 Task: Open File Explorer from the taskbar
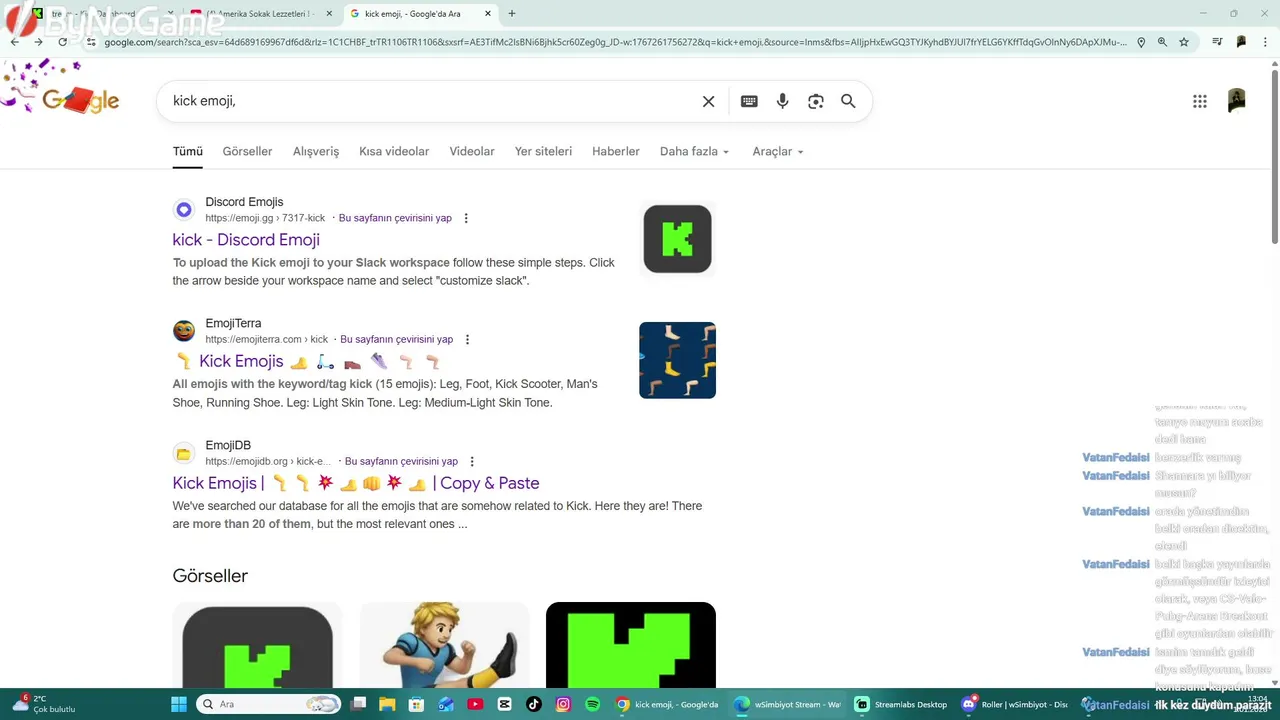pyautogui.click(x=387, y=704)
